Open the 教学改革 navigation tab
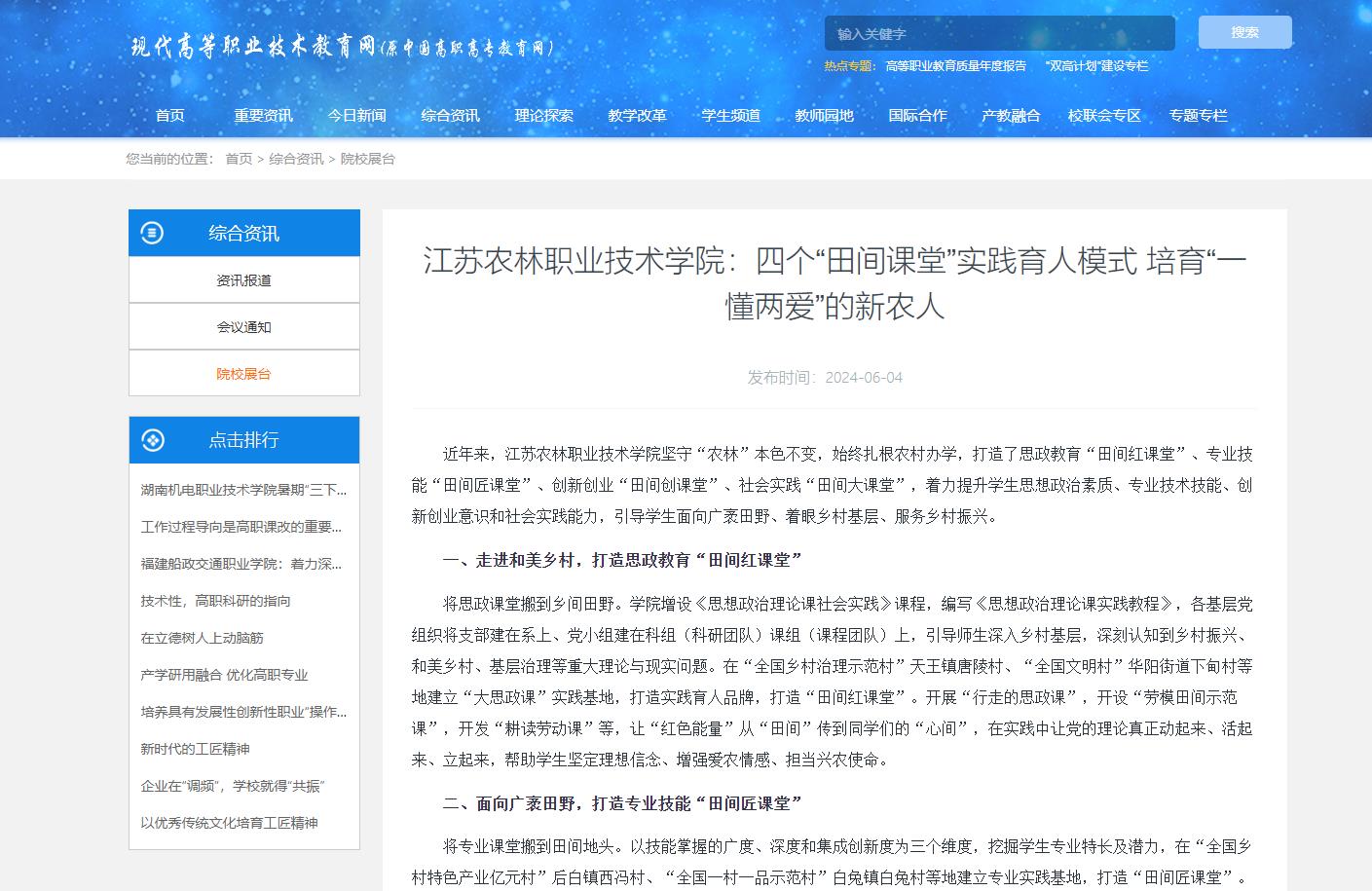This screenshot has width=1372, height=891. (637, 115)
